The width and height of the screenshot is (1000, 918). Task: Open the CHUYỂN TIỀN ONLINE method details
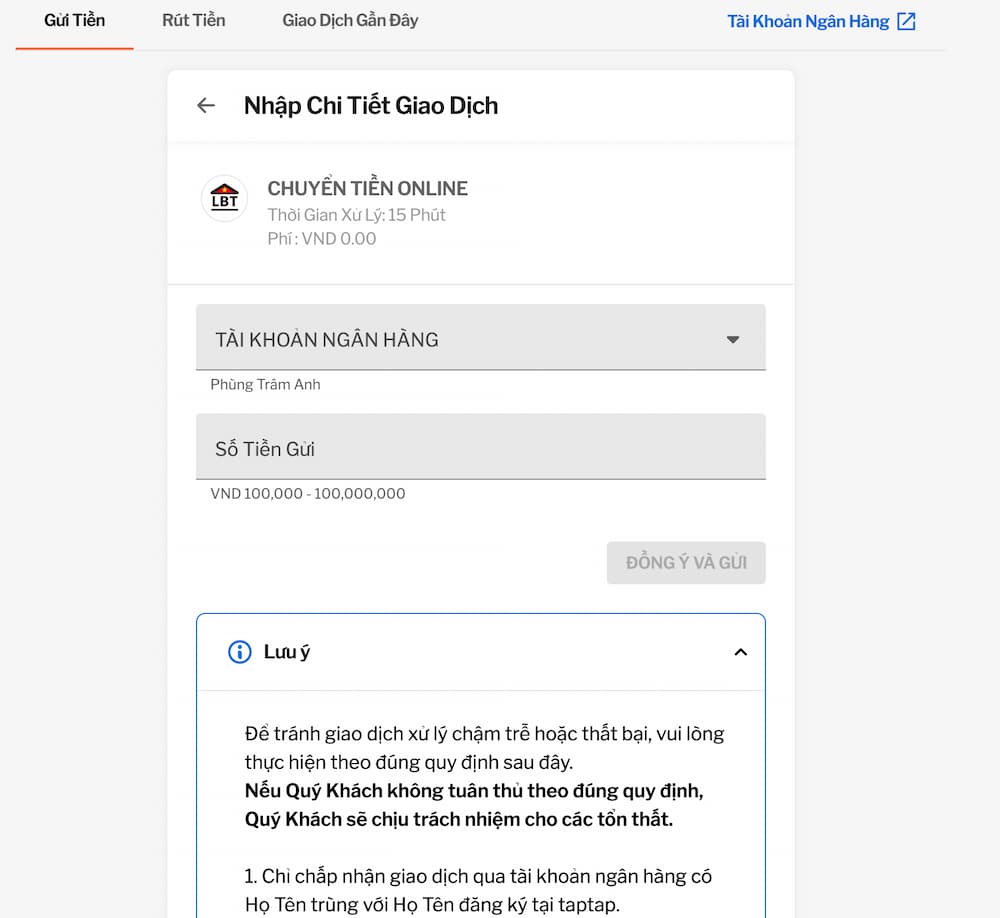(367, 188)
